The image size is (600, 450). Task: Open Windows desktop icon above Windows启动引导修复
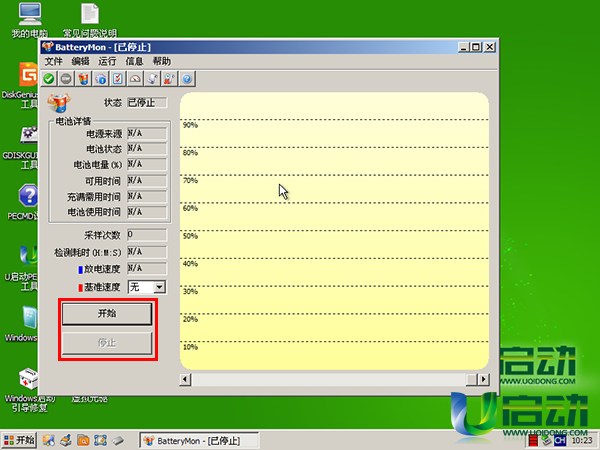29,317
